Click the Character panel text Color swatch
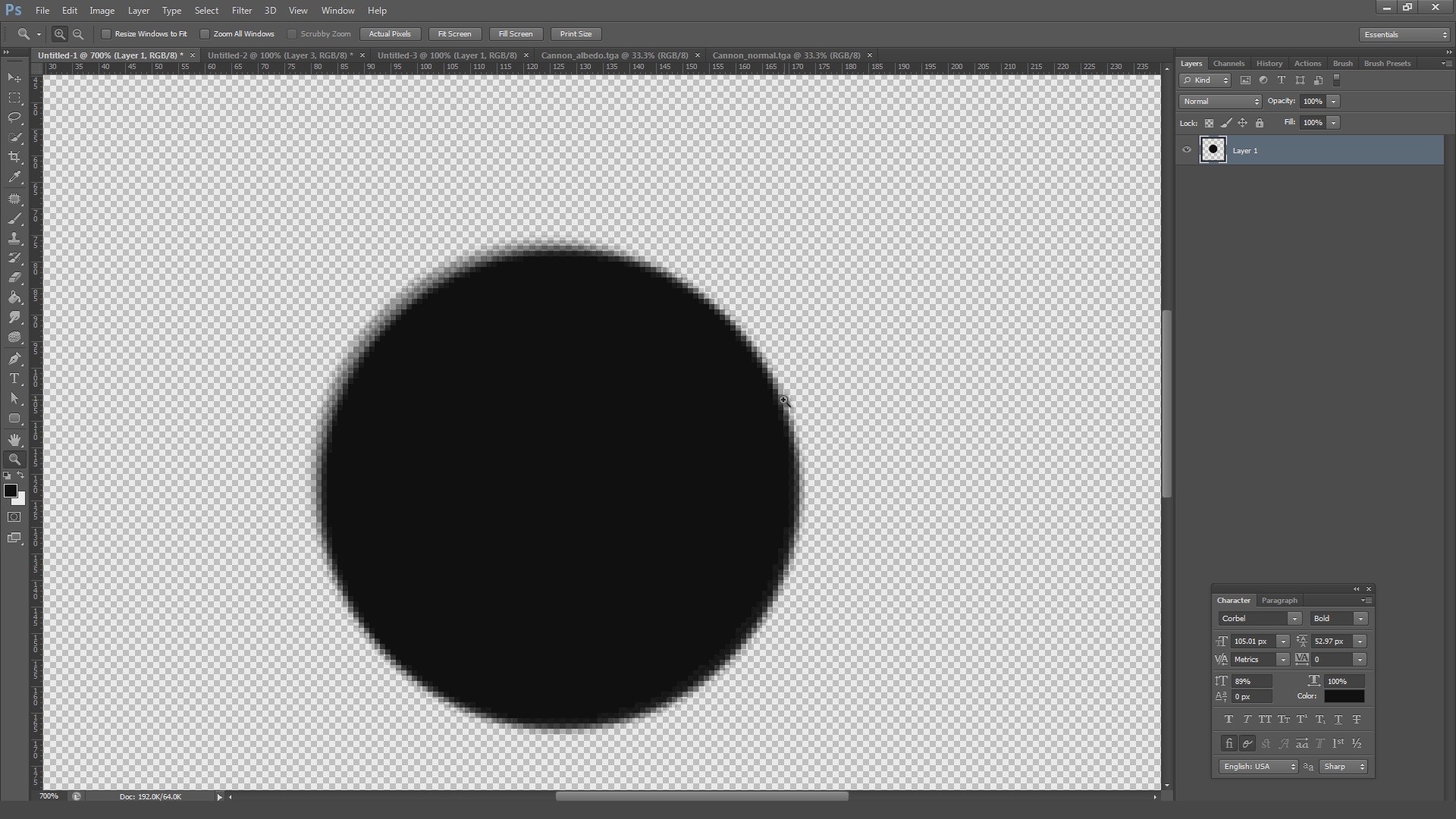The height and width of the screenshot is (819, 1456). point(1344,696)
